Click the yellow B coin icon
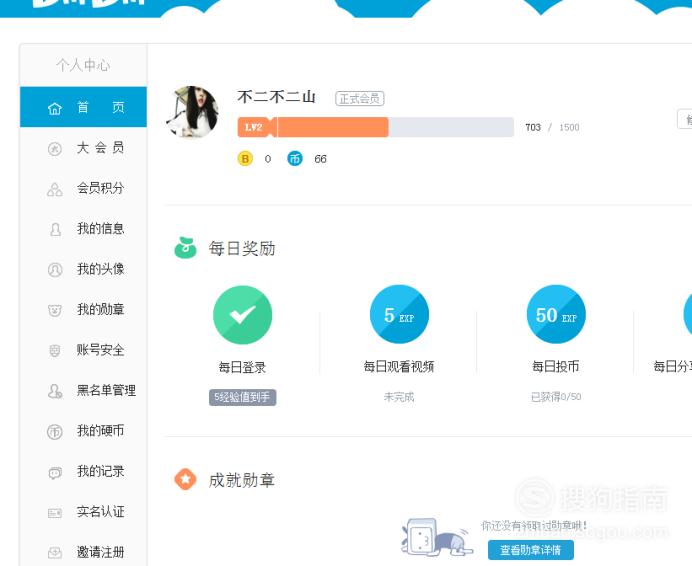692x566 pixels. (x=245, y=158)
